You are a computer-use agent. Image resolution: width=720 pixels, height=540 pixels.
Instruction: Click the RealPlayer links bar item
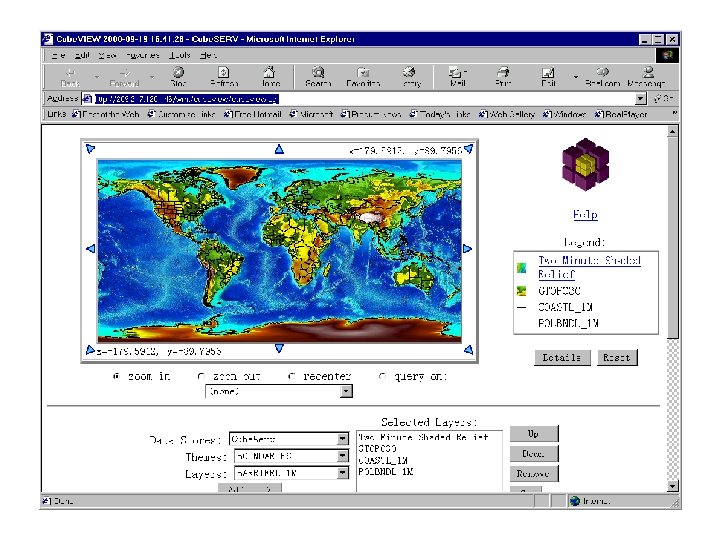click(621, 114)
